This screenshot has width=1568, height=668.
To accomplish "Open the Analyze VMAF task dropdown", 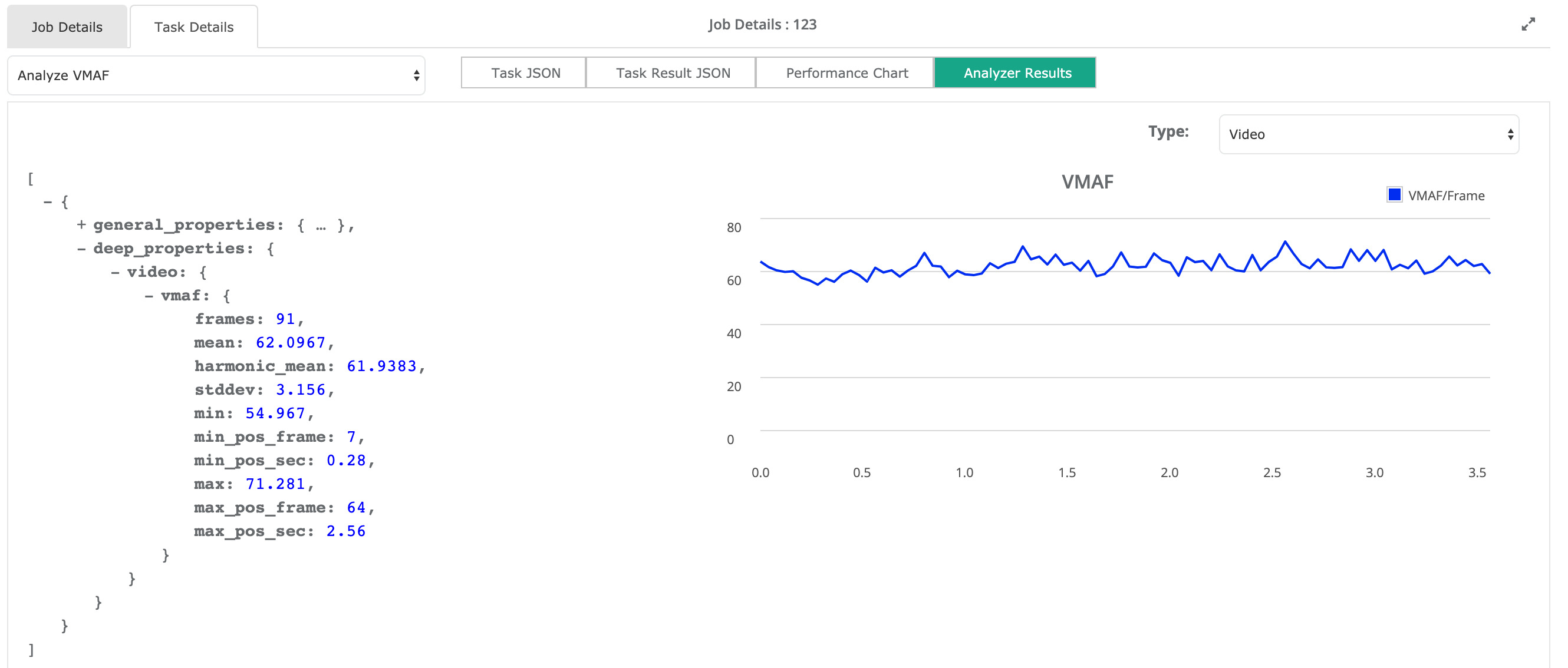I will point(216,75).
